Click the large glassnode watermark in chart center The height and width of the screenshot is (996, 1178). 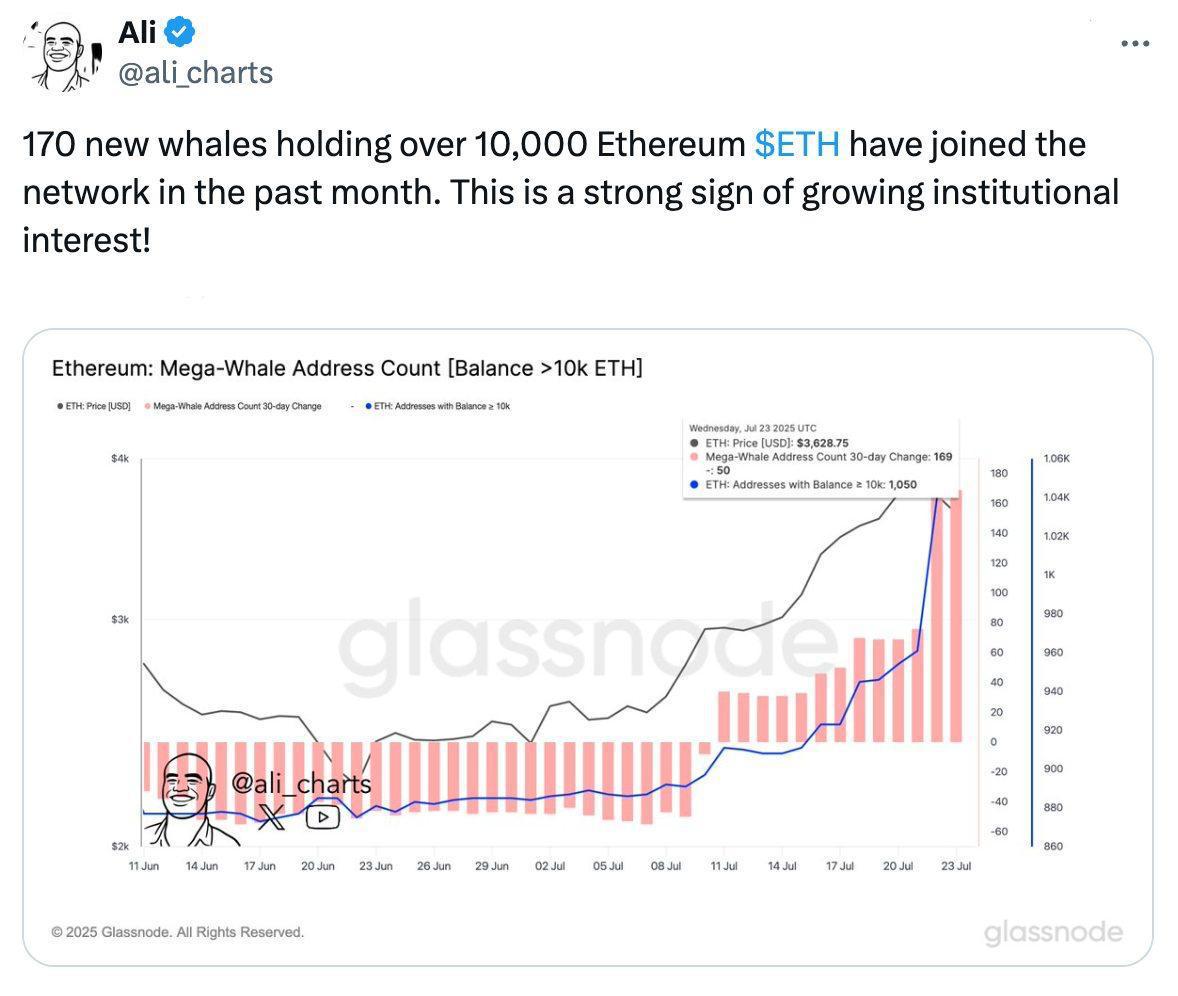(588, 642)
